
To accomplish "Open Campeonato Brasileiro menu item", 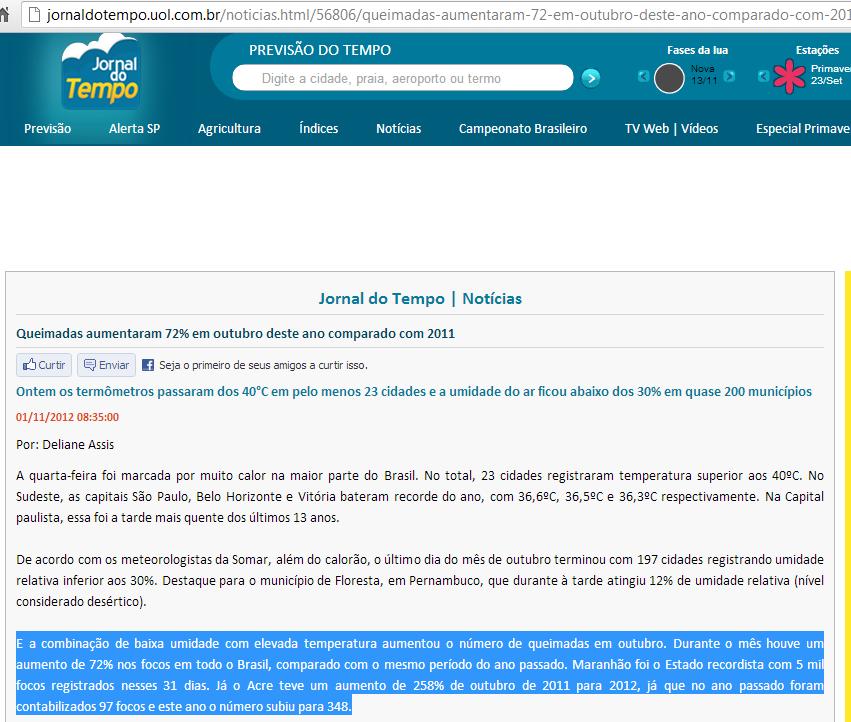I will click(523, 129).
